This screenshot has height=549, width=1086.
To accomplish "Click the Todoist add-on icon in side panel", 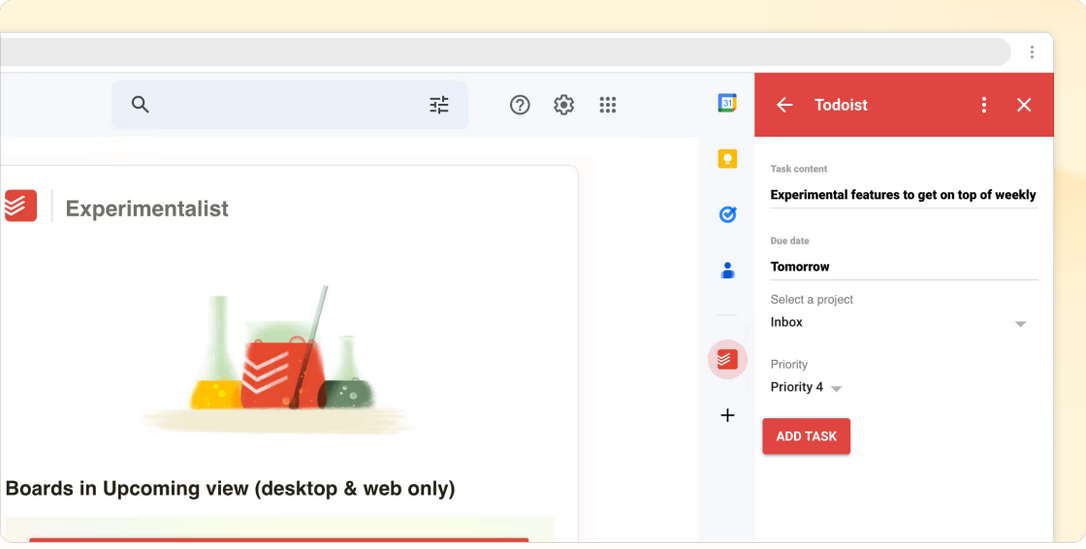I will 727,359.
